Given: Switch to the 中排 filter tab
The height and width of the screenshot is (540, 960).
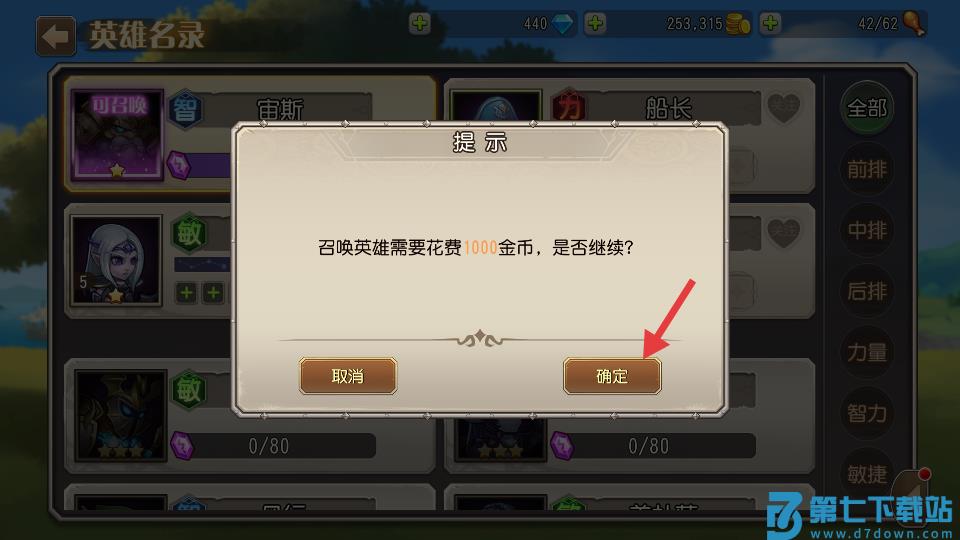Looking at the screenshot, I should pos(866,230).
